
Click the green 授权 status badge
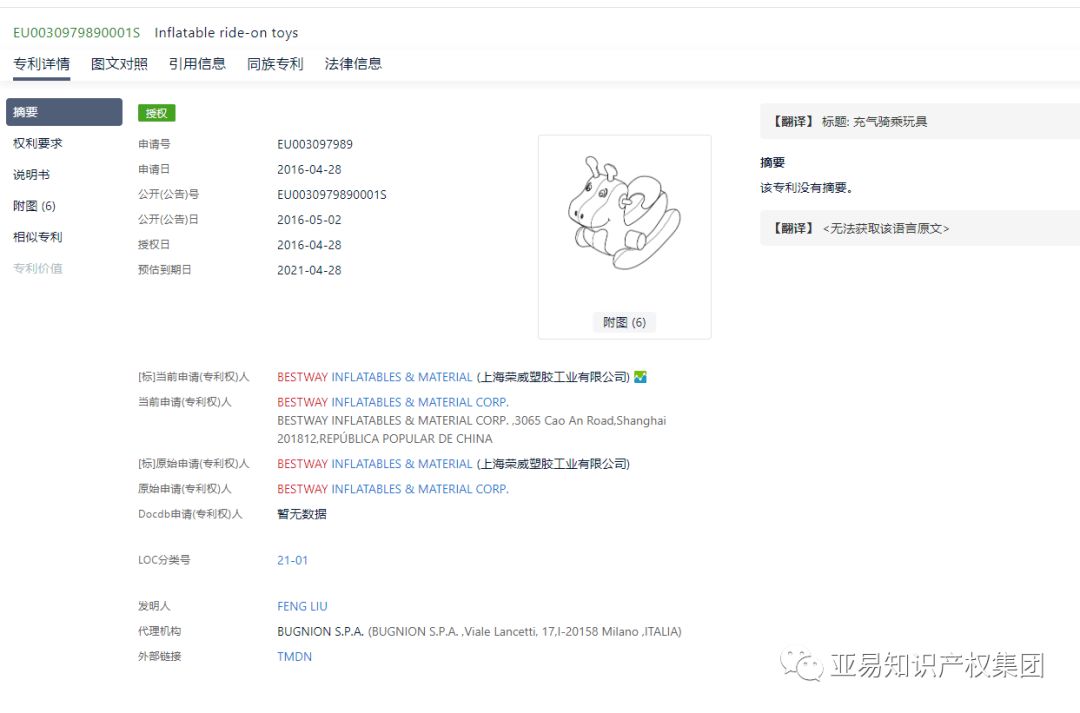coord(156,113)
